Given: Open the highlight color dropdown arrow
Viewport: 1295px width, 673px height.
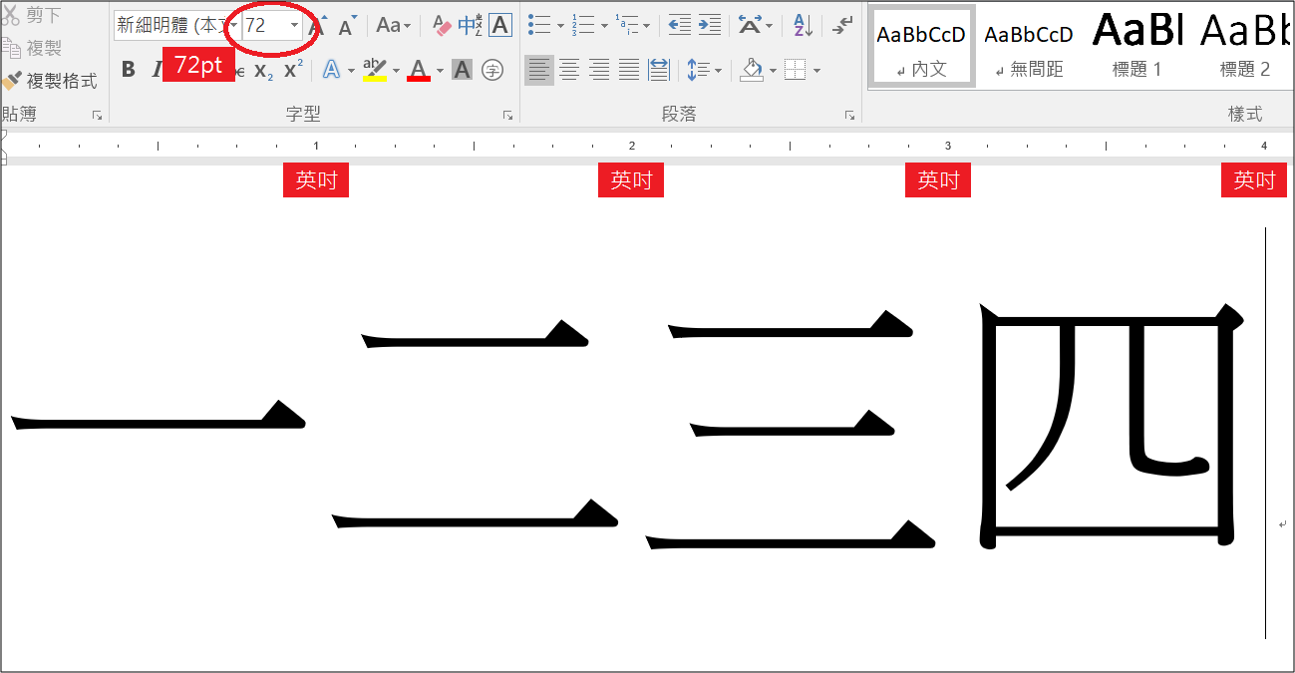Looking at the screenshot, I should point(396,70).
